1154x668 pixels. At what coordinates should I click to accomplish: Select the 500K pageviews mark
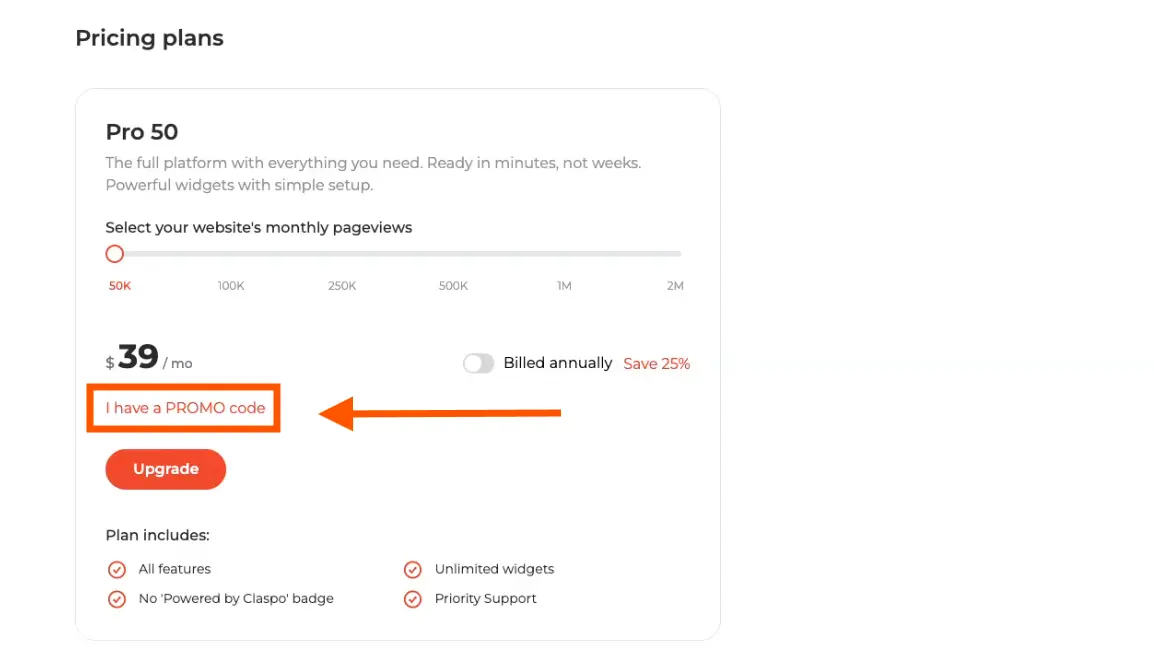point(453,286)
